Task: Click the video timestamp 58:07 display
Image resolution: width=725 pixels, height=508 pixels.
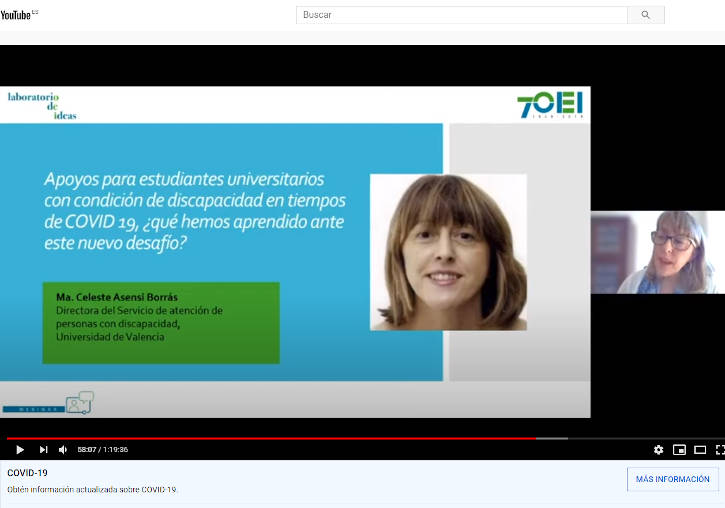Action: [103, 450]
